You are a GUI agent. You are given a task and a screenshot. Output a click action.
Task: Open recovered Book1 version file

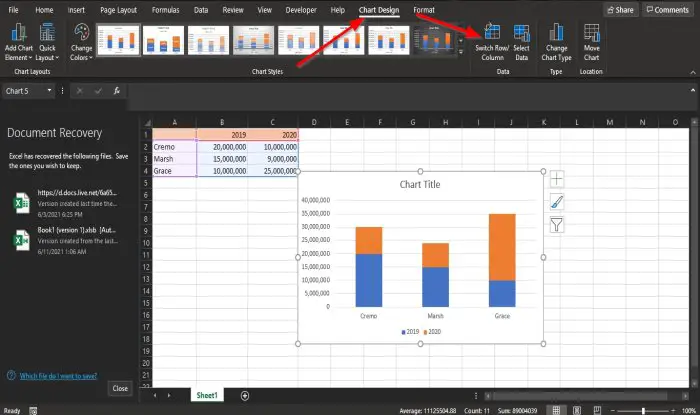click(x=67, y=241)
